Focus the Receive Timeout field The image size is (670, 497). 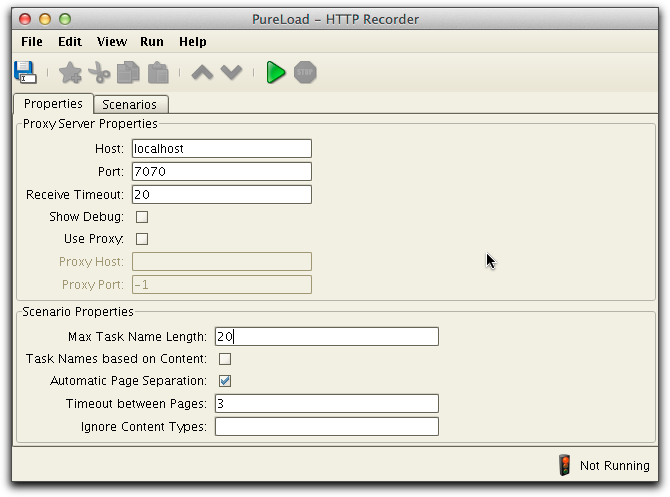pos(222,195)
